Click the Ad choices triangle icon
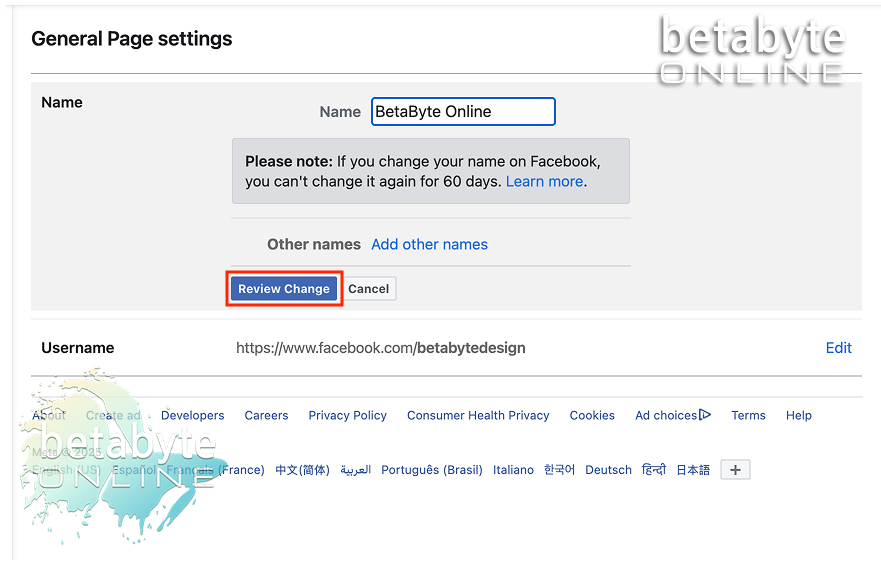The width and height of the screenshot is (881, 563). point(705,415)
